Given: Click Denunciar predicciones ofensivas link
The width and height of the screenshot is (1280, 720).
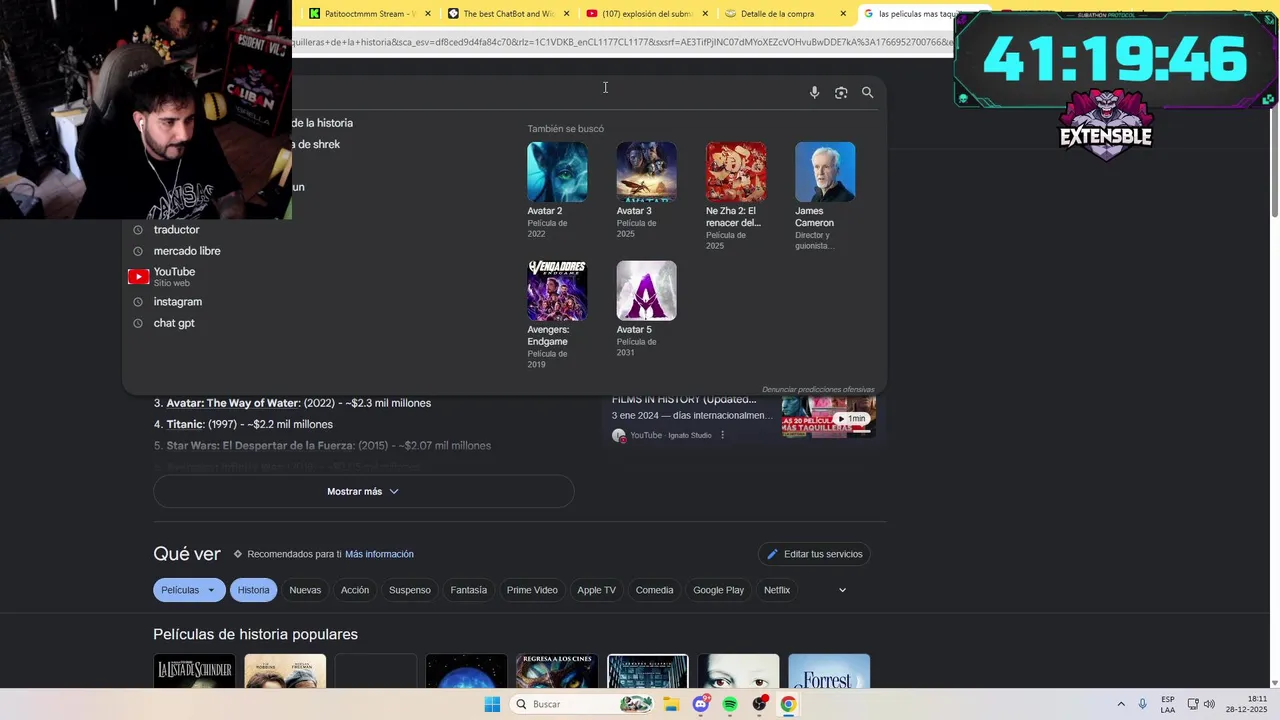Looking at the screenshot, I should 818,390.
